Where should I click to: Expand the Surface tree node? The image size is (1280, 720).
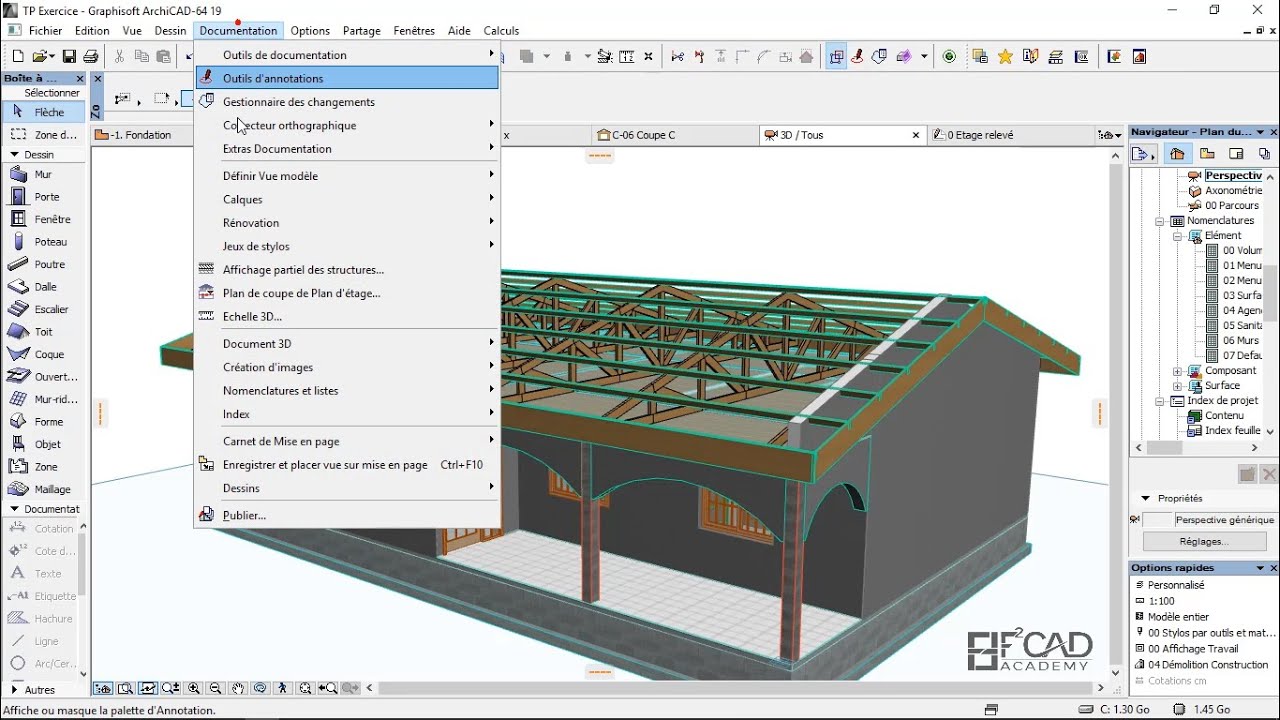[1177, 386]
